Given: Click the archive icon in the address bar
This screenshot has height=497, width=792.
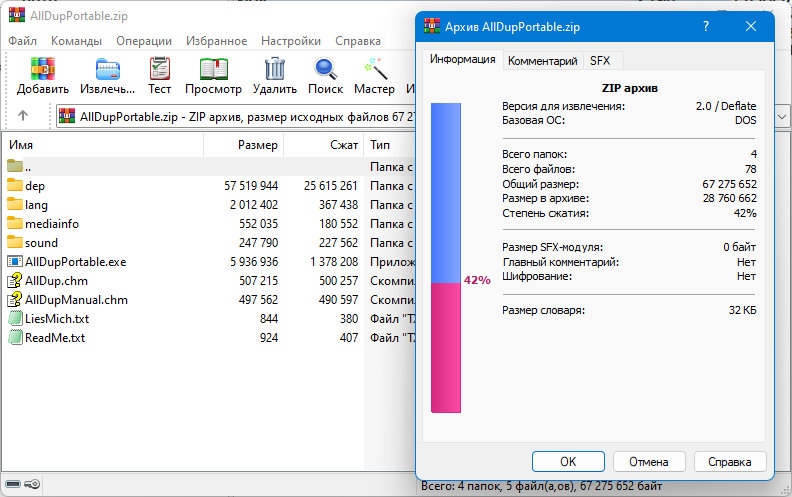Looking at the screenshot, I should pyautogui.click(x=67, y=116).
